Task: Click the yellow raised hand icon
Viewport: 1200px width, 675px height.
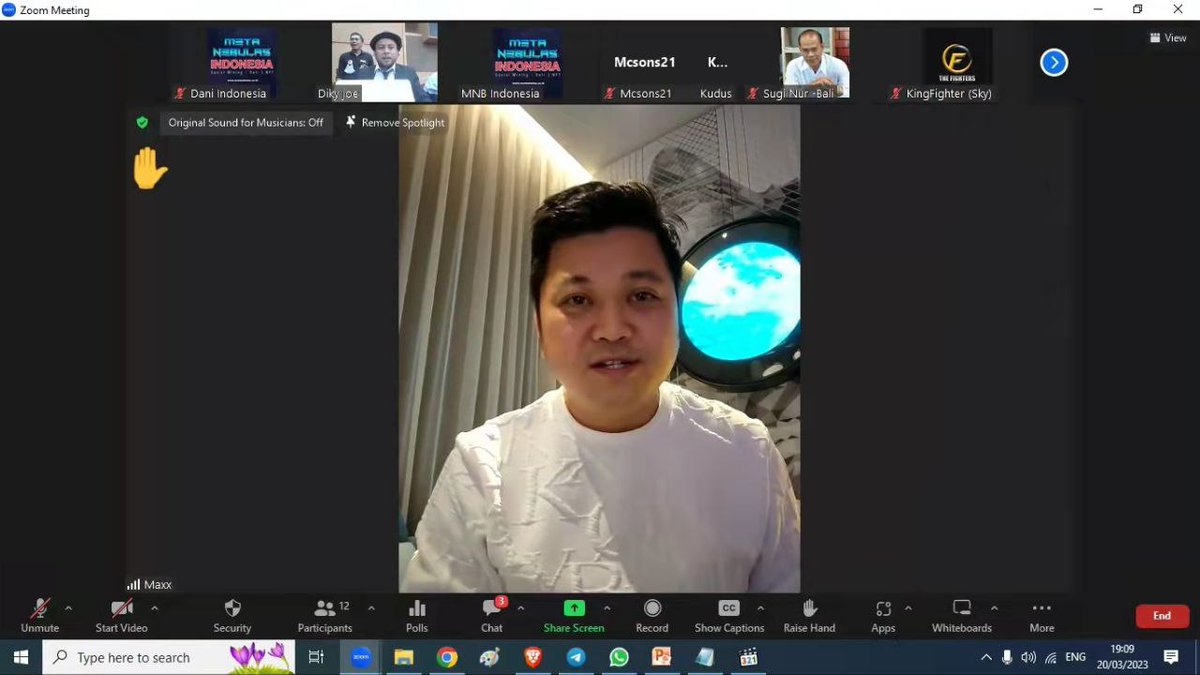Action: (150, 168)
